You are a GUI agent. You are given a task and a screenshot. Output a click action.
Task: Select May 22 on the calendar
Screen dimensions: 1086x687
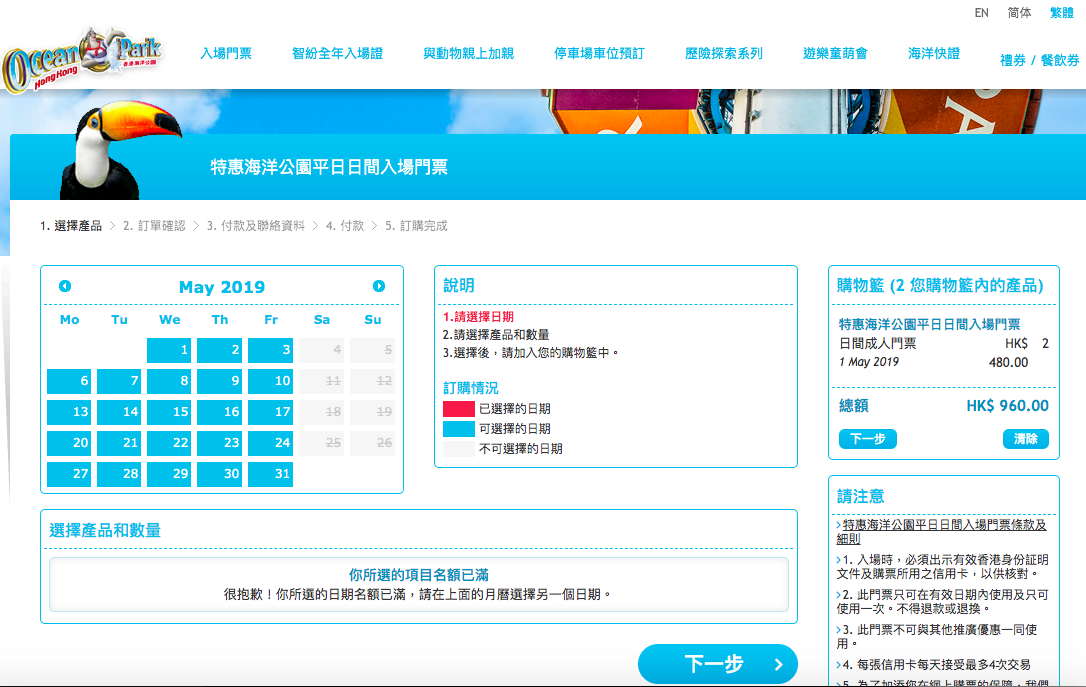coord(169,443)
